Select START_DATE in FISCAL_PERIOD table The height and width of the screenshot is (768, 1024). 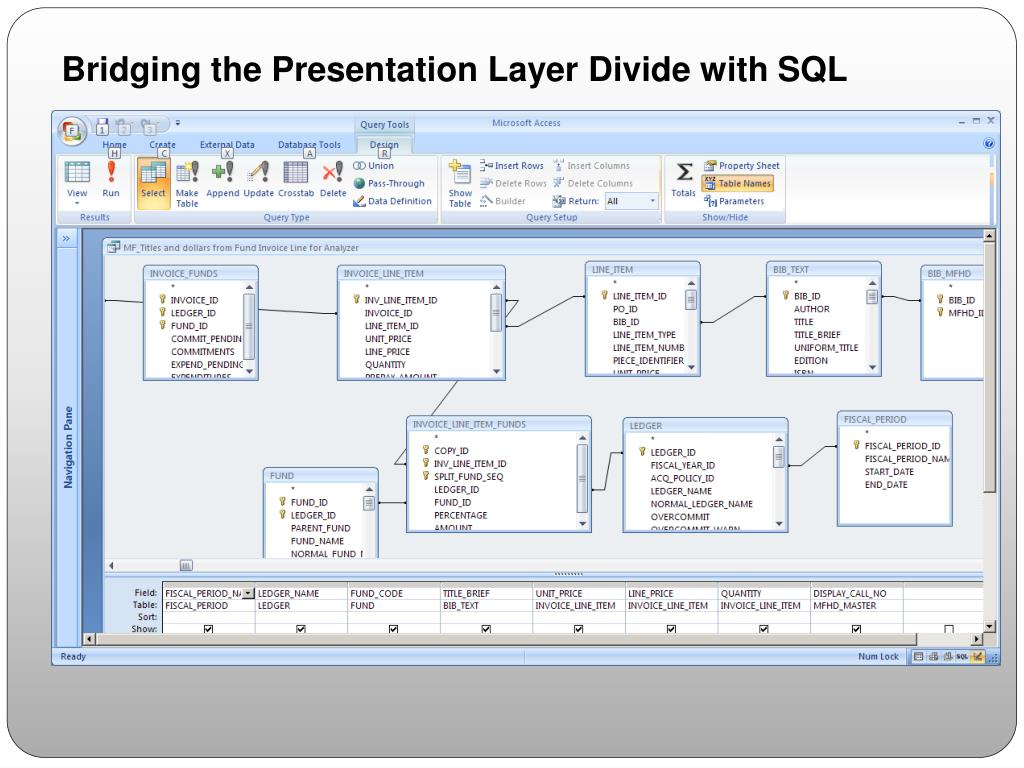(x=889, y=472)
